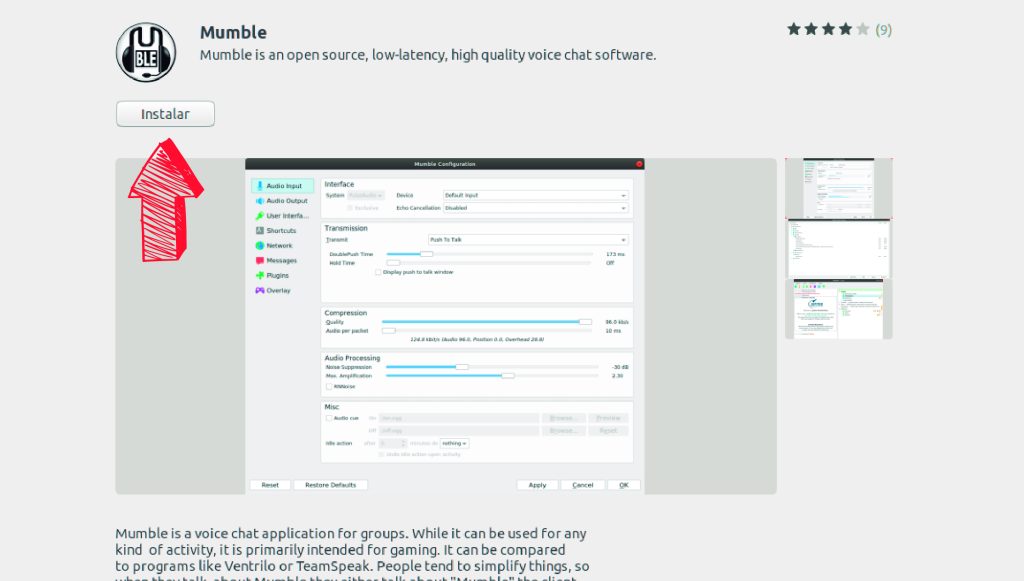This screenshot has width=1024, height=581.
Task: Click the description starting "Mumble is a voice chat application"
Action: pyautogui.click(x=353, y=556)
